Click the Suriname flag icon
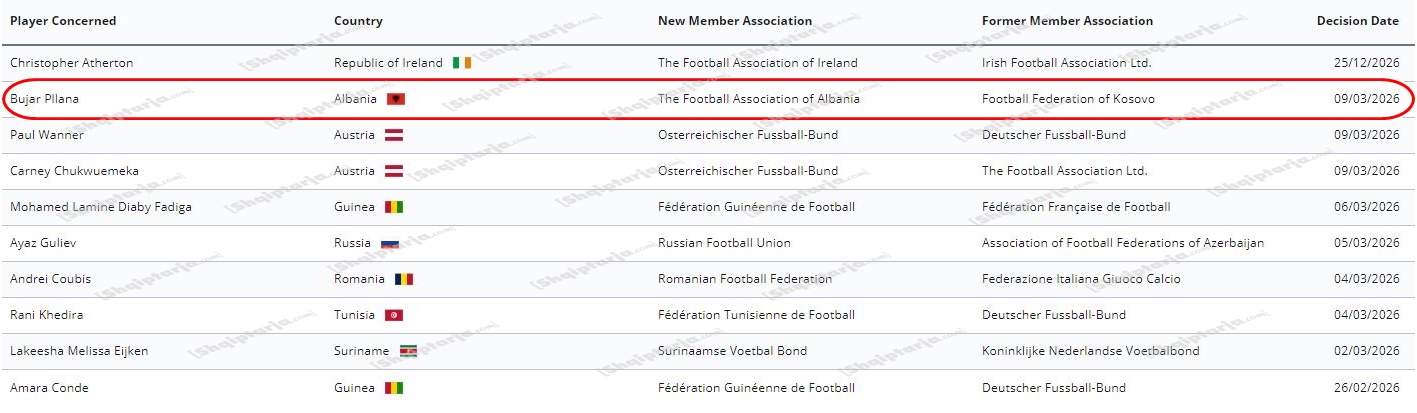The width and height of the screenshot is (1417, 413). 408,351
